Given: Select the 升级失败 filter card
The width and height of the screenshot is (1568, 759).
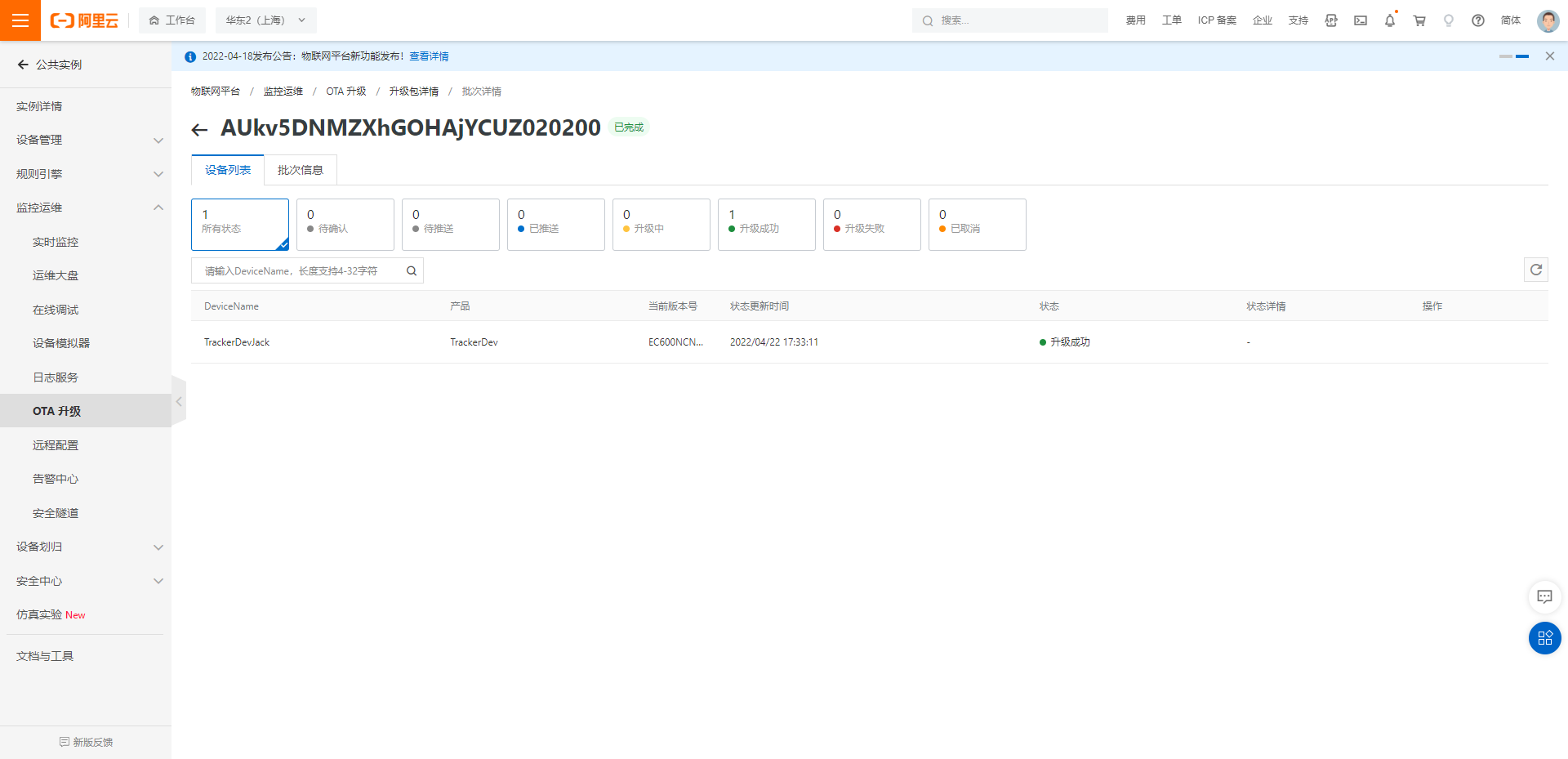Looking at the screenshot, I should point(872,225).
